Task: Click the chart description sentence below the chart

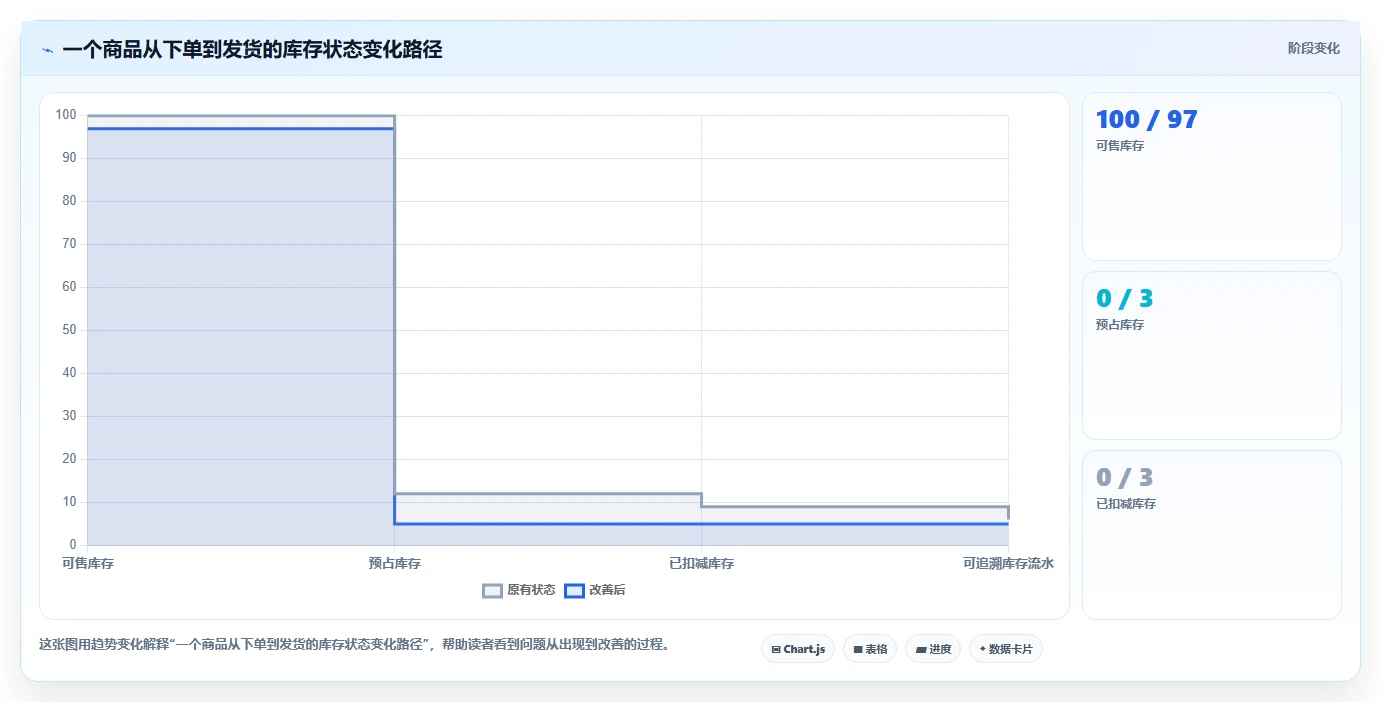Action: pyautogui.click(x=354, y=645)
